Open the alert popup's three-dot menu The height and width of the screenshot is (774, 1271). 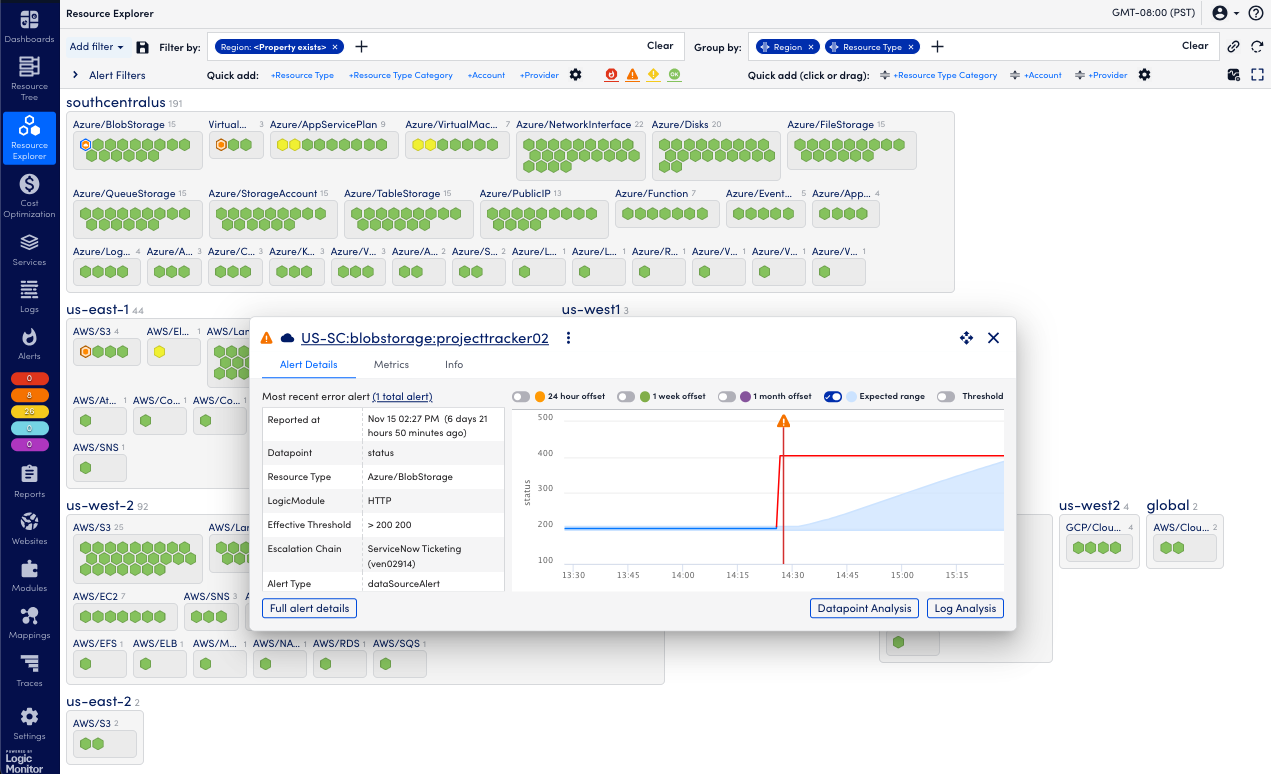568,338
